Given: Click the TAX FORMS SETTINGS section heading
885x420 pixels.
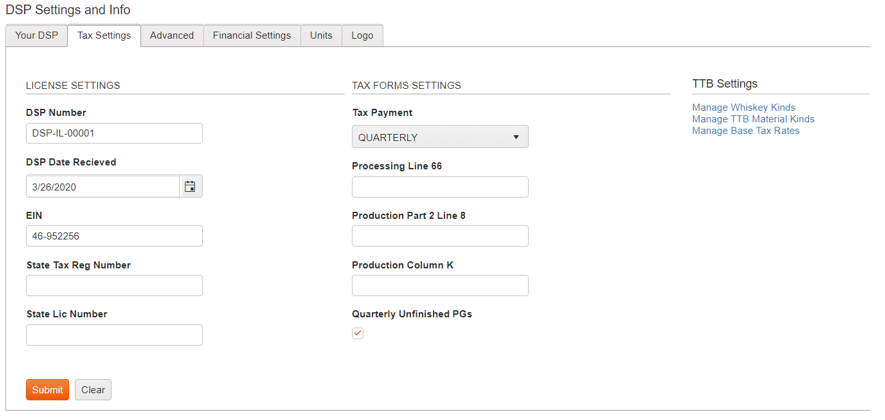Looking at the screenshot, I should [x=406, y=85].
